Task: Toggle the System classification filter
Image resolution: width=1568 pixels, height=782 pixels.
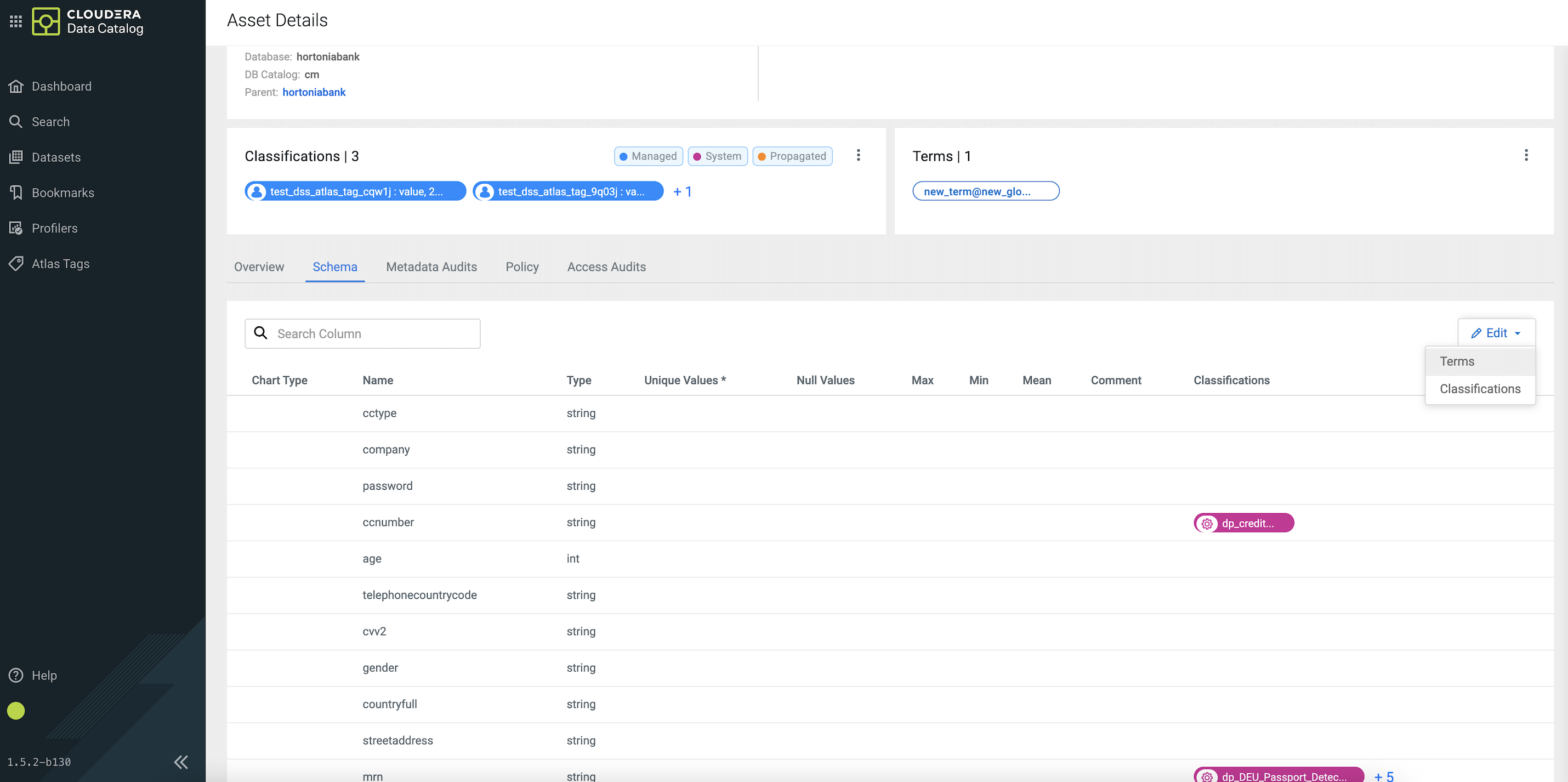Action: [x=717, y=156]
